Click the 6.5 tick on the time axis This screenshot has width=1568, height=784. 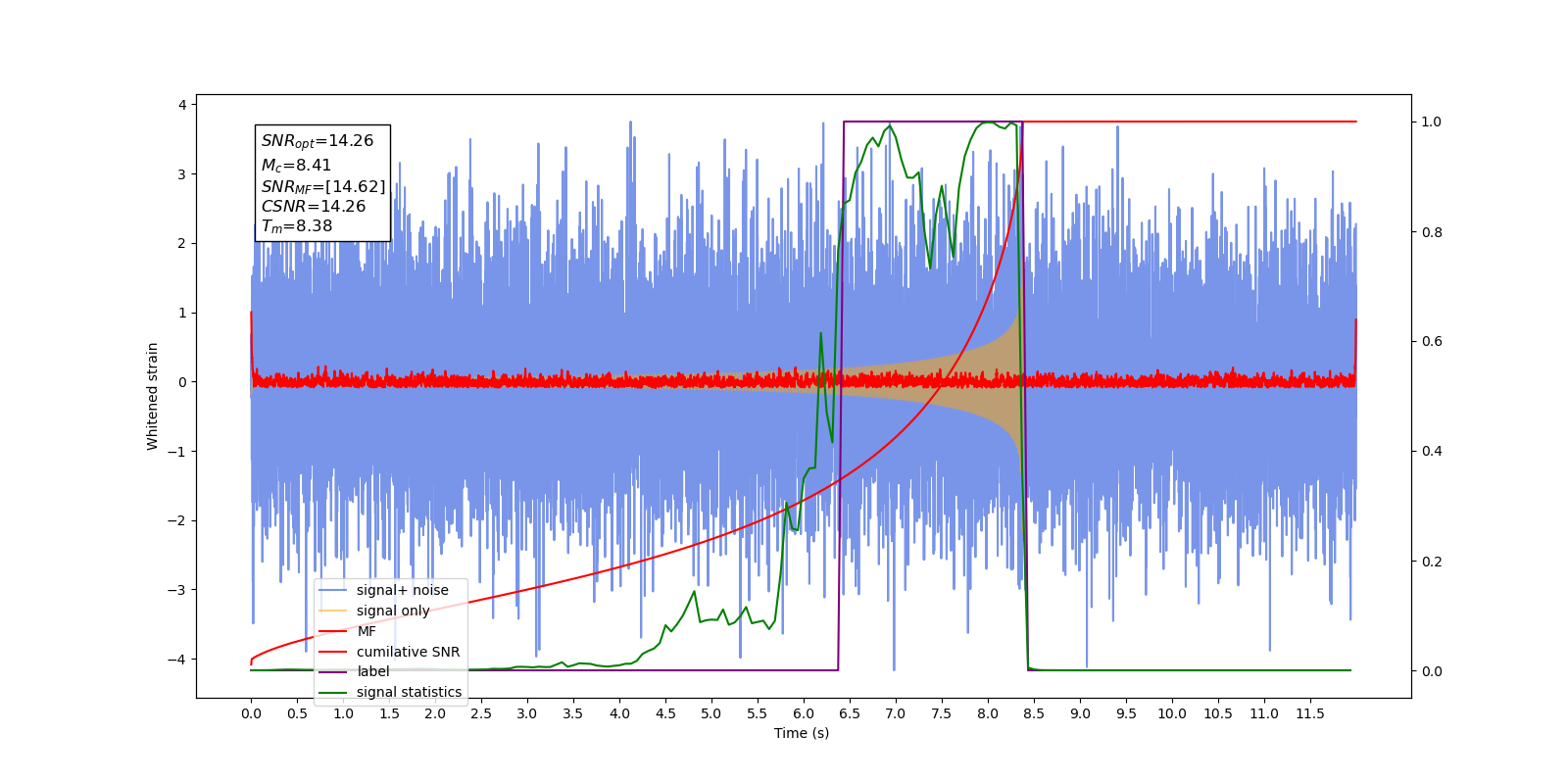pos(850,713)
